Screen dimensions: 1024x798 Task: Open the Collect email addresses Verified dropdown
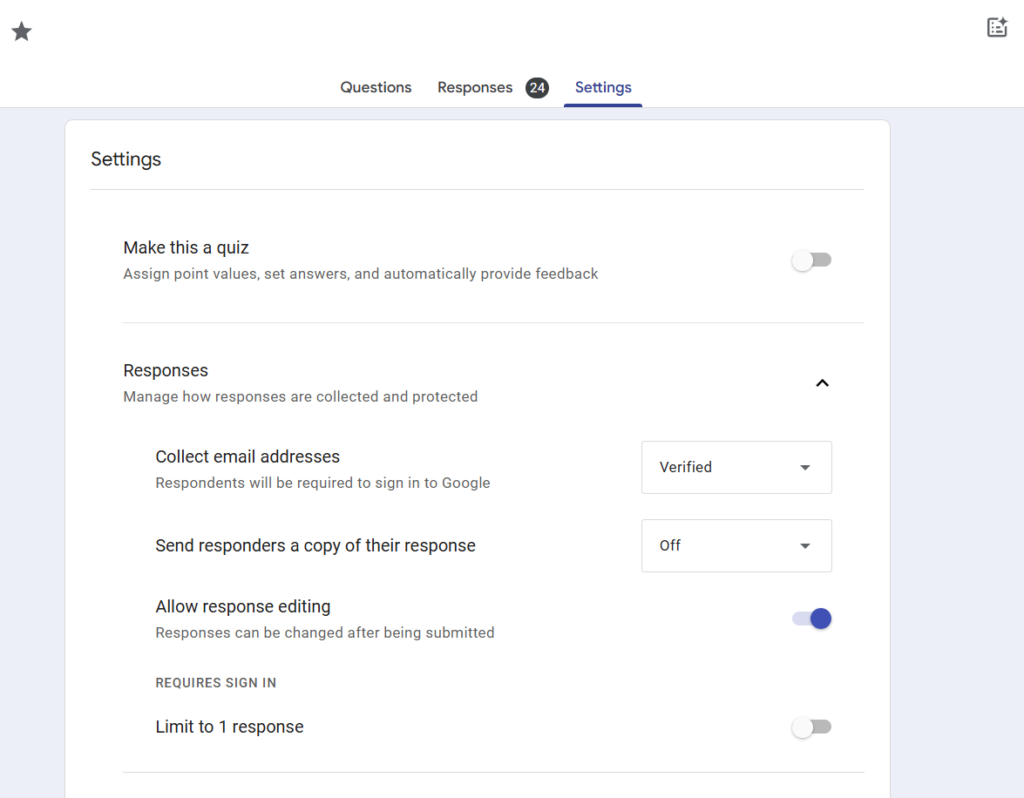[x=735, y=468]
